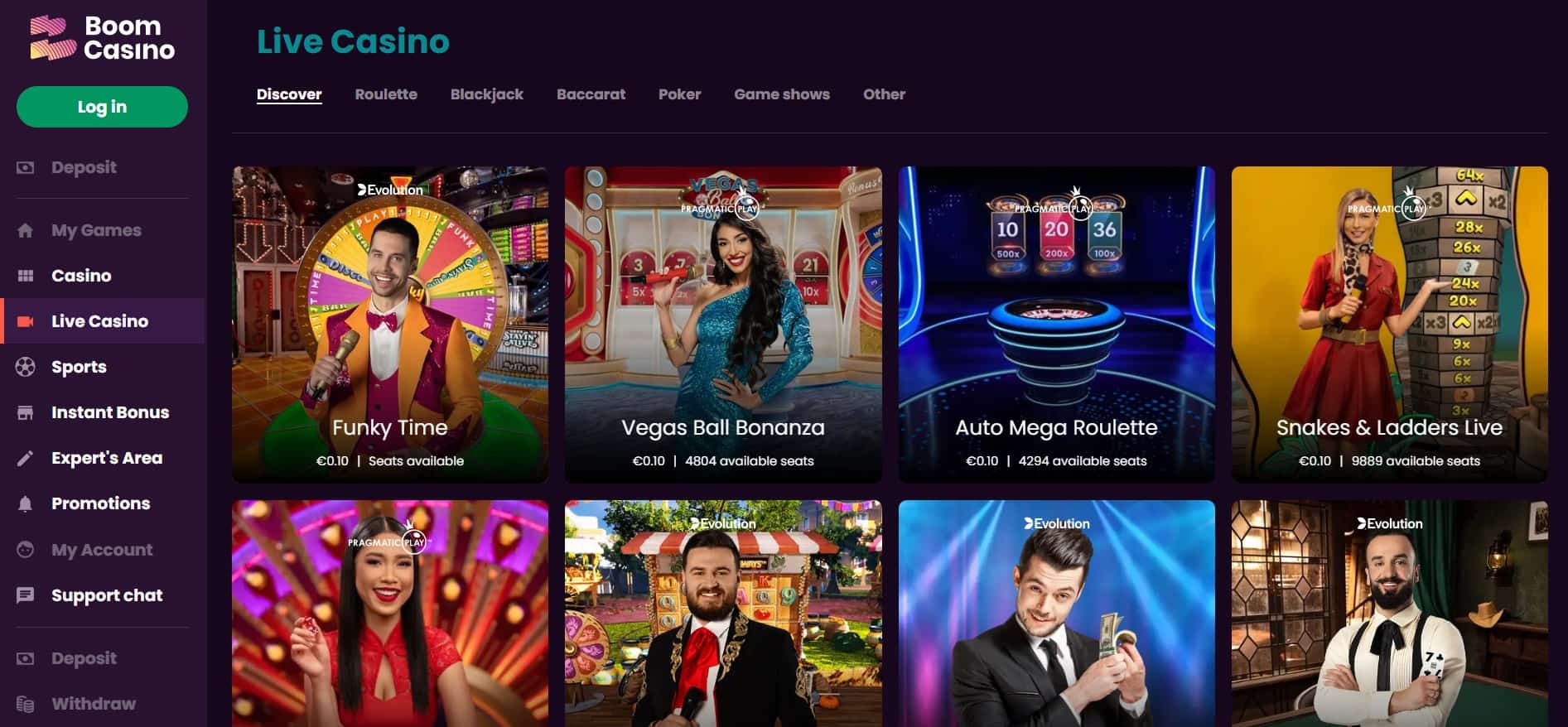
Task: Open My Account in the sidebar
Action: coord(102,550)
